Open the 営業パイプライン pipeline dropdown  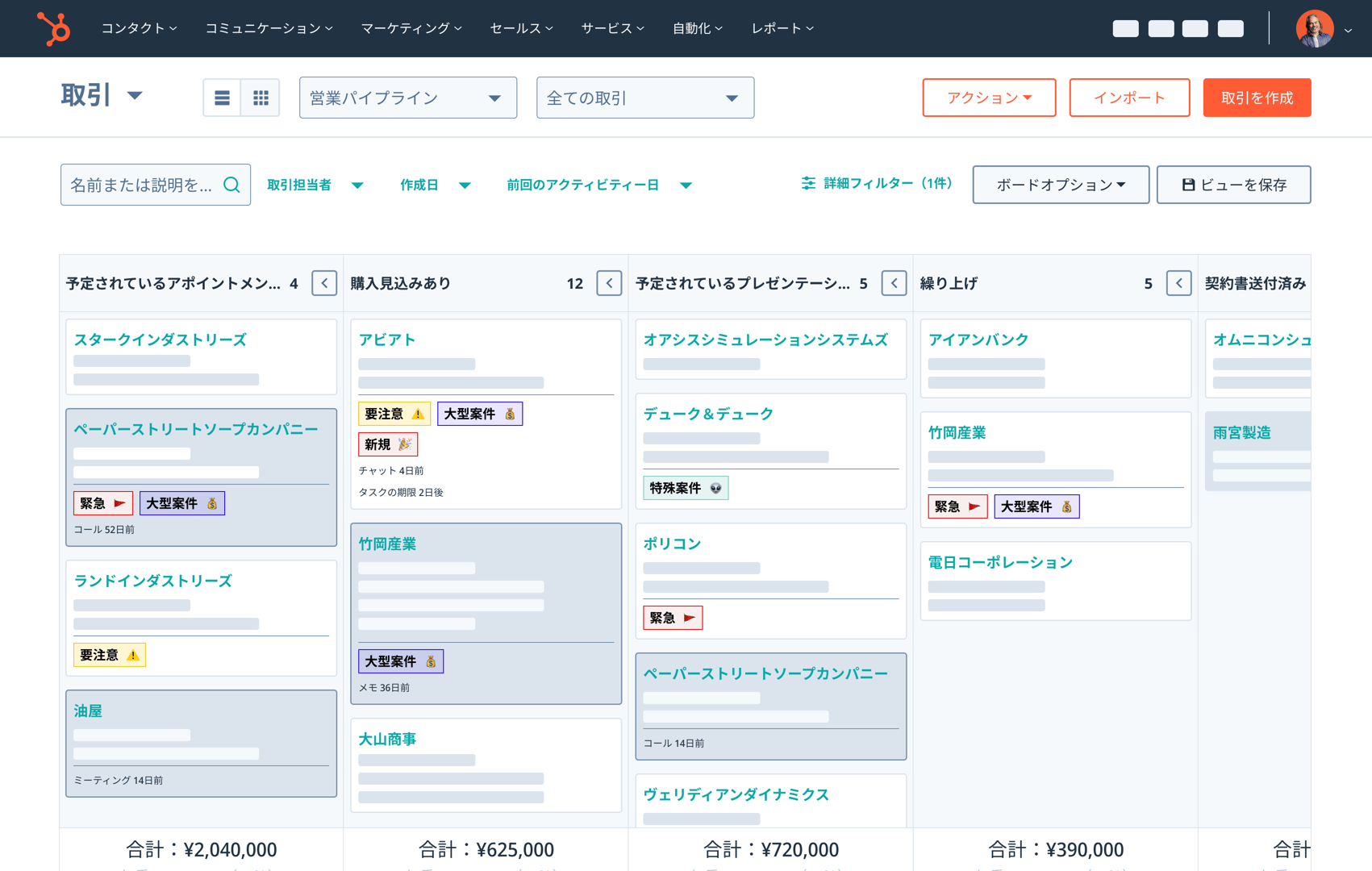point(408,97)
